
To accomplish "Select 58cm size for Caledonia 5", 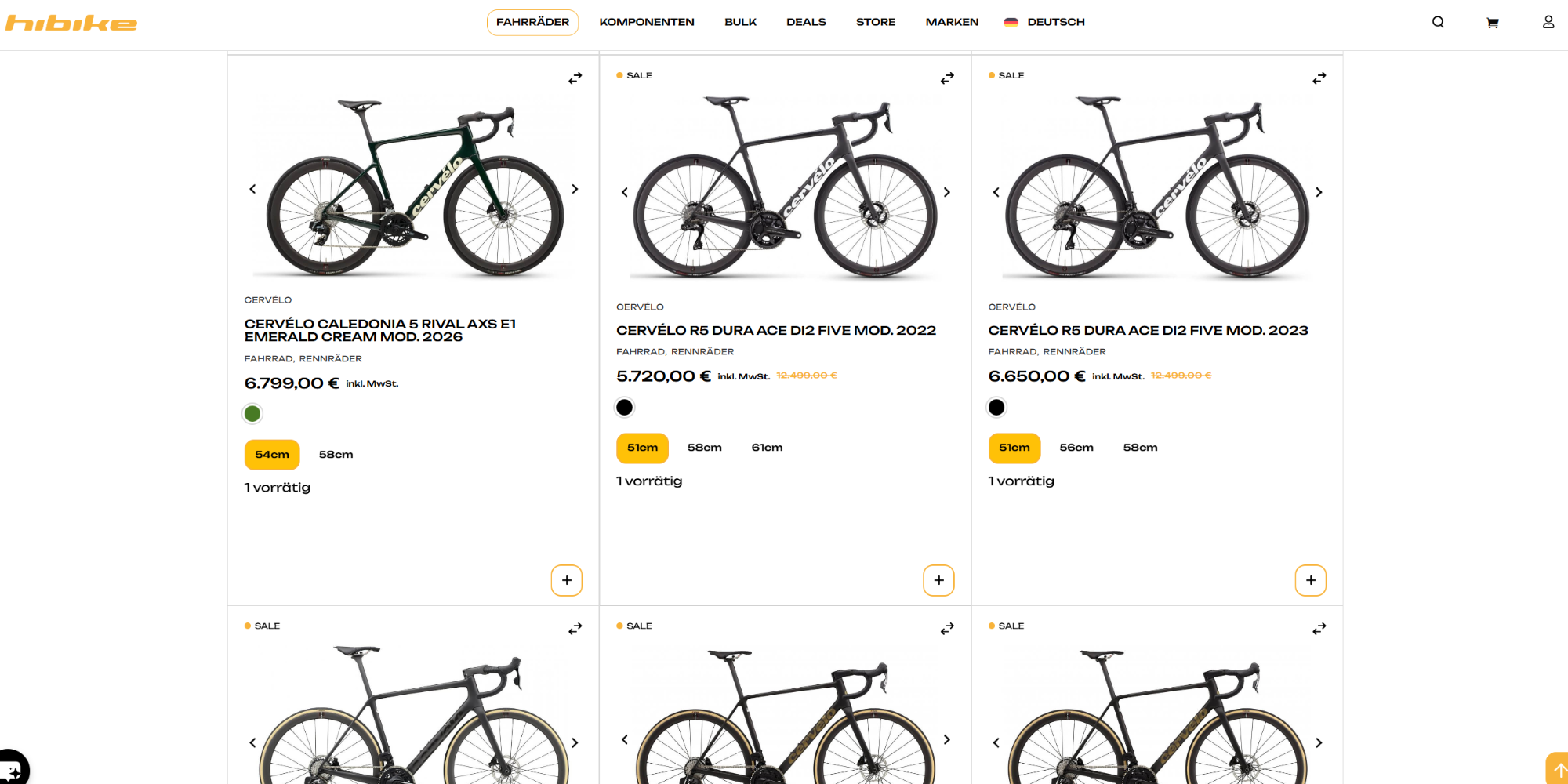I will coord(336,455).
